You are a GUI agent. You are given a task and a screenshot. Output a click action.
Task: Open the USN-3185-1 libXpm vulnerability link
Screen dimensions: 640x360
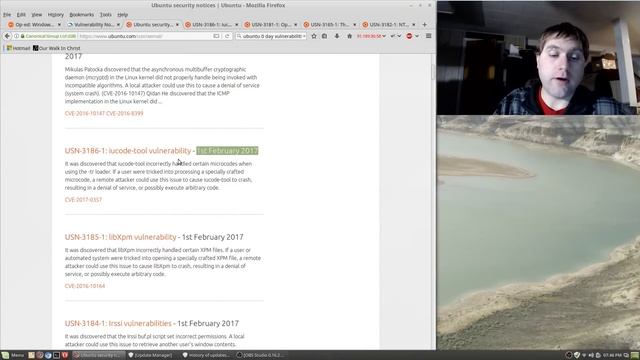pos(120,237)
